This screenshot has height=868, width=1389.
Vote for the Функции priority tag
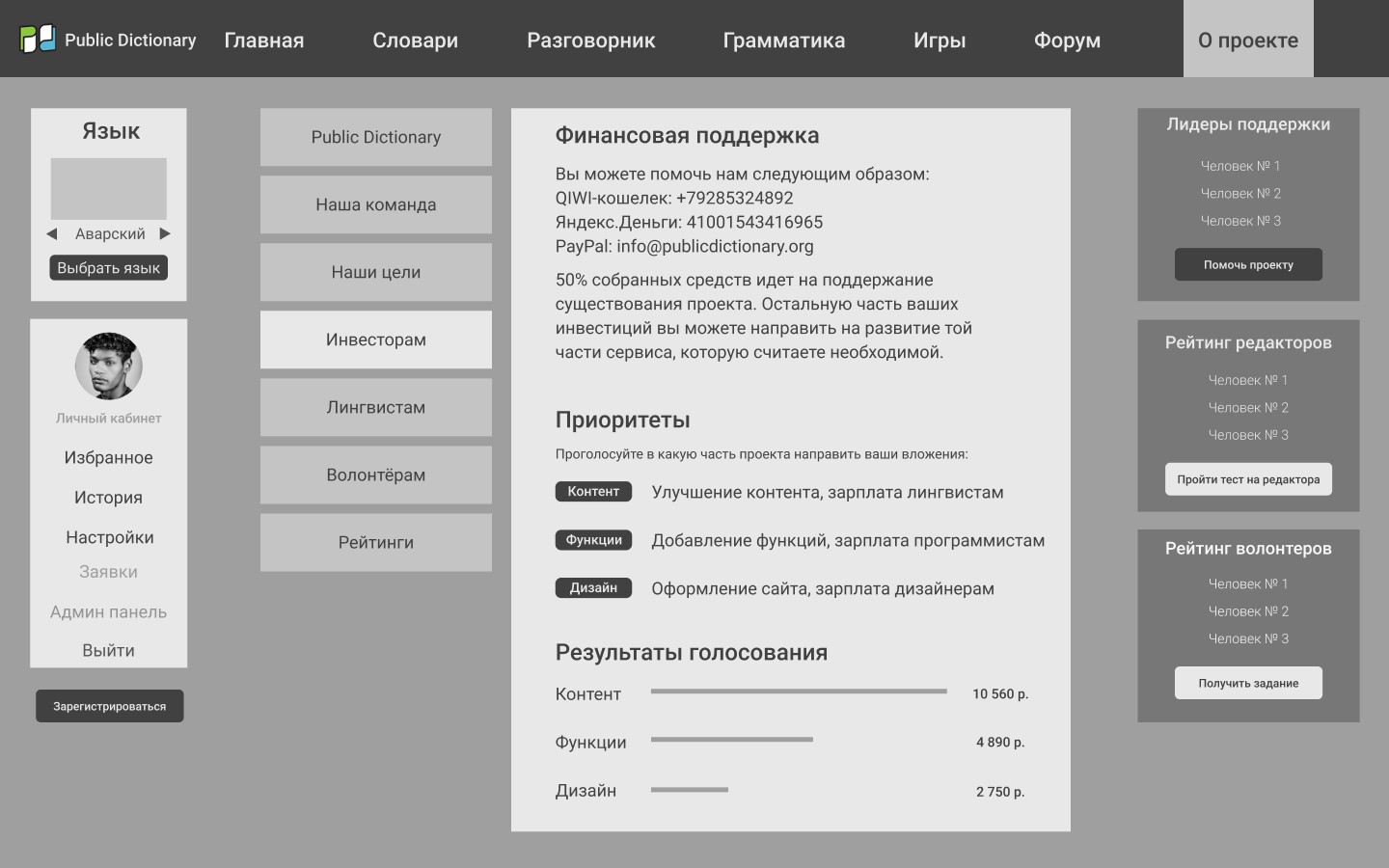(593, 540)
